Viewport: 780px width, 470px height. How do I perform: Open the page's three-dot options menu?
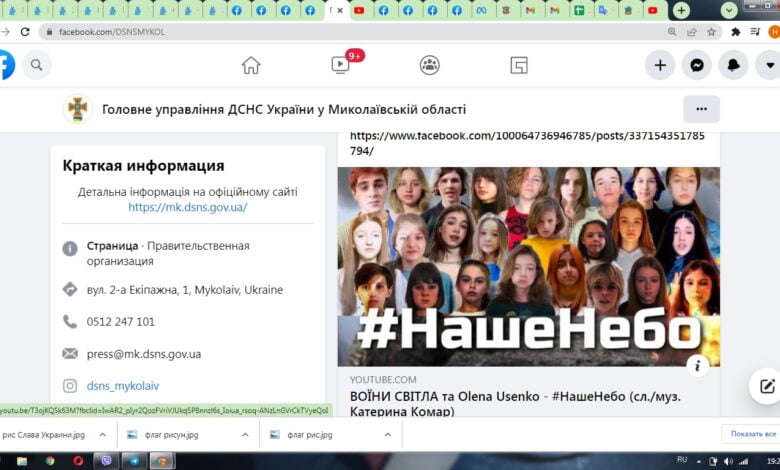(701, 109)
